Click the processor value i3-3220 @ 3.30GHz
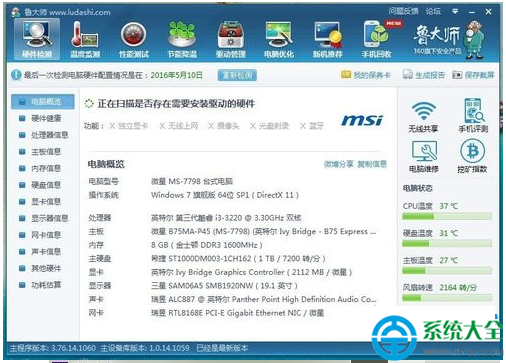This screenshot has height=363, width=506. tap(226, 218)
